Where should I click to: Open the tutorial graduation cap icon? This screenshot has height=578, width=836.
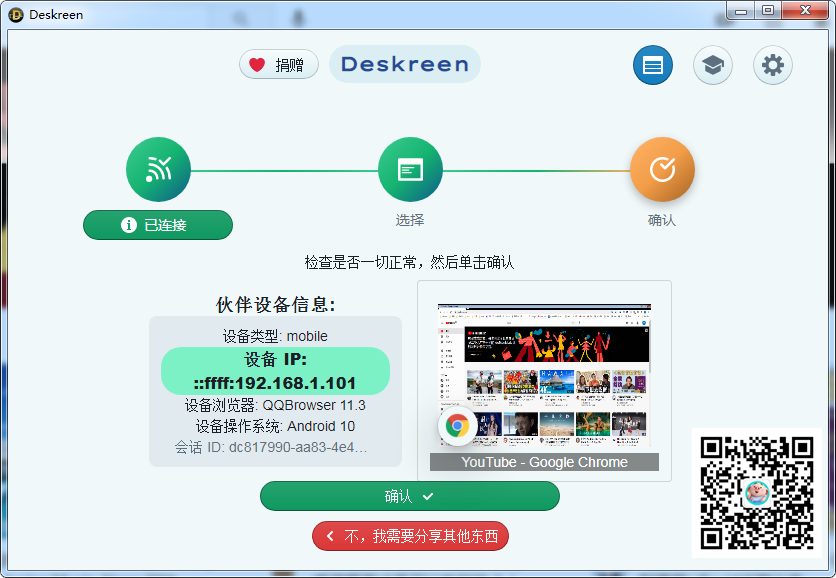(712, 66)
